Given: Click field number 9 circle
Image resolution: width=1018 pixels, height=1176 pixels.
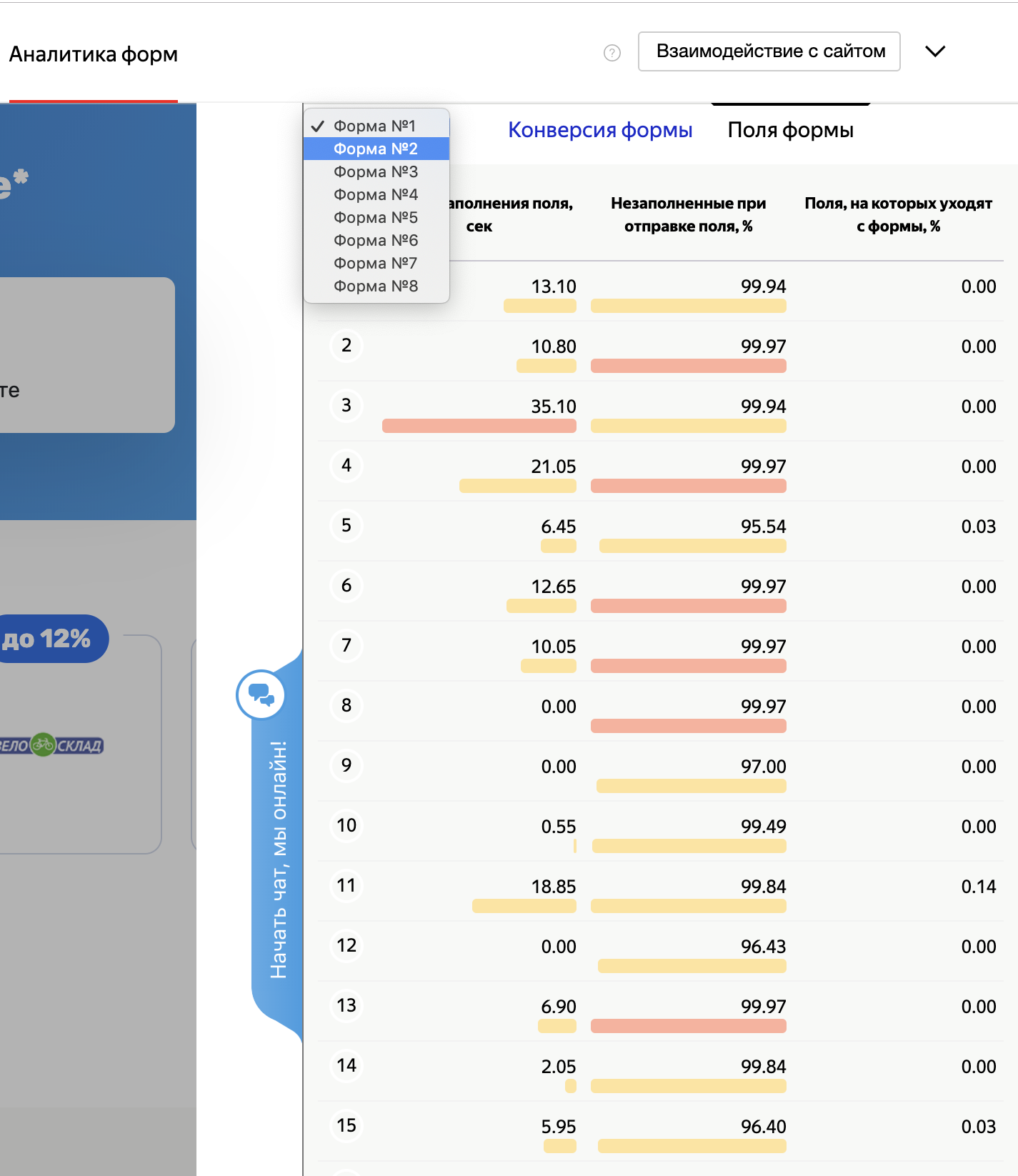Looking at the screenshot, I should [346, 766].
